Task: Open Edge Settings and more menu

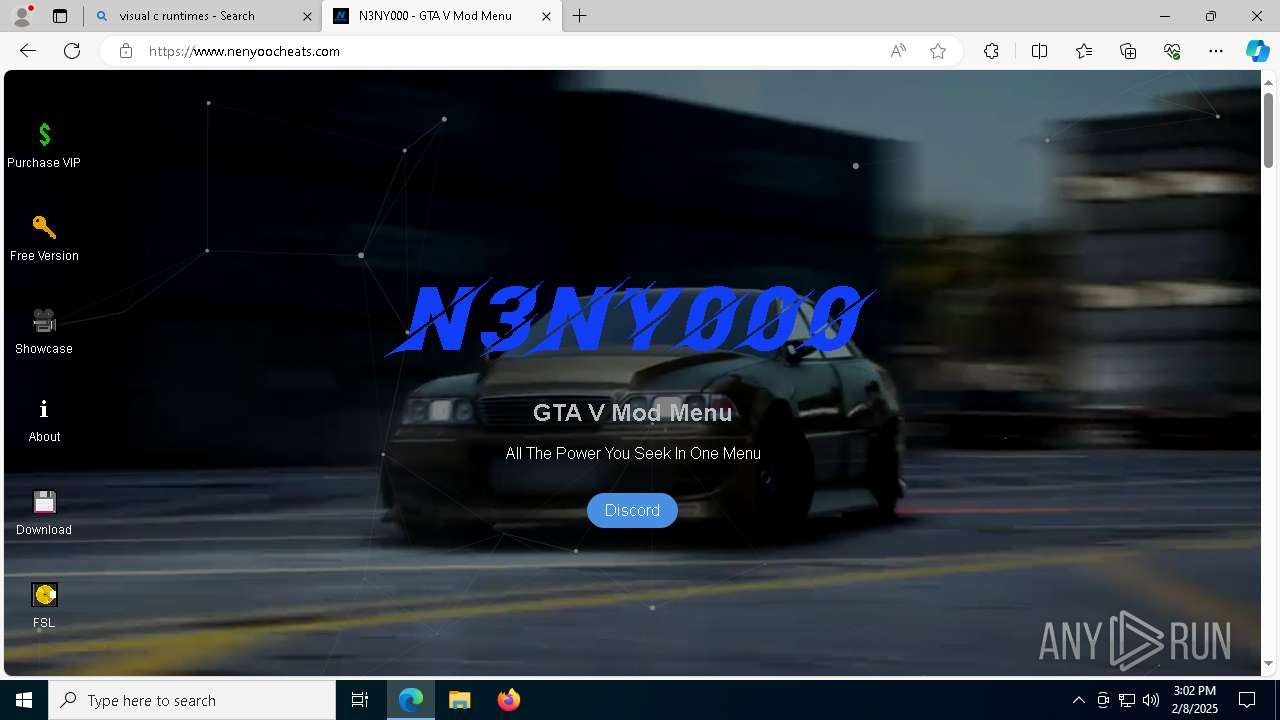Action: click(x=1216, y=51)
